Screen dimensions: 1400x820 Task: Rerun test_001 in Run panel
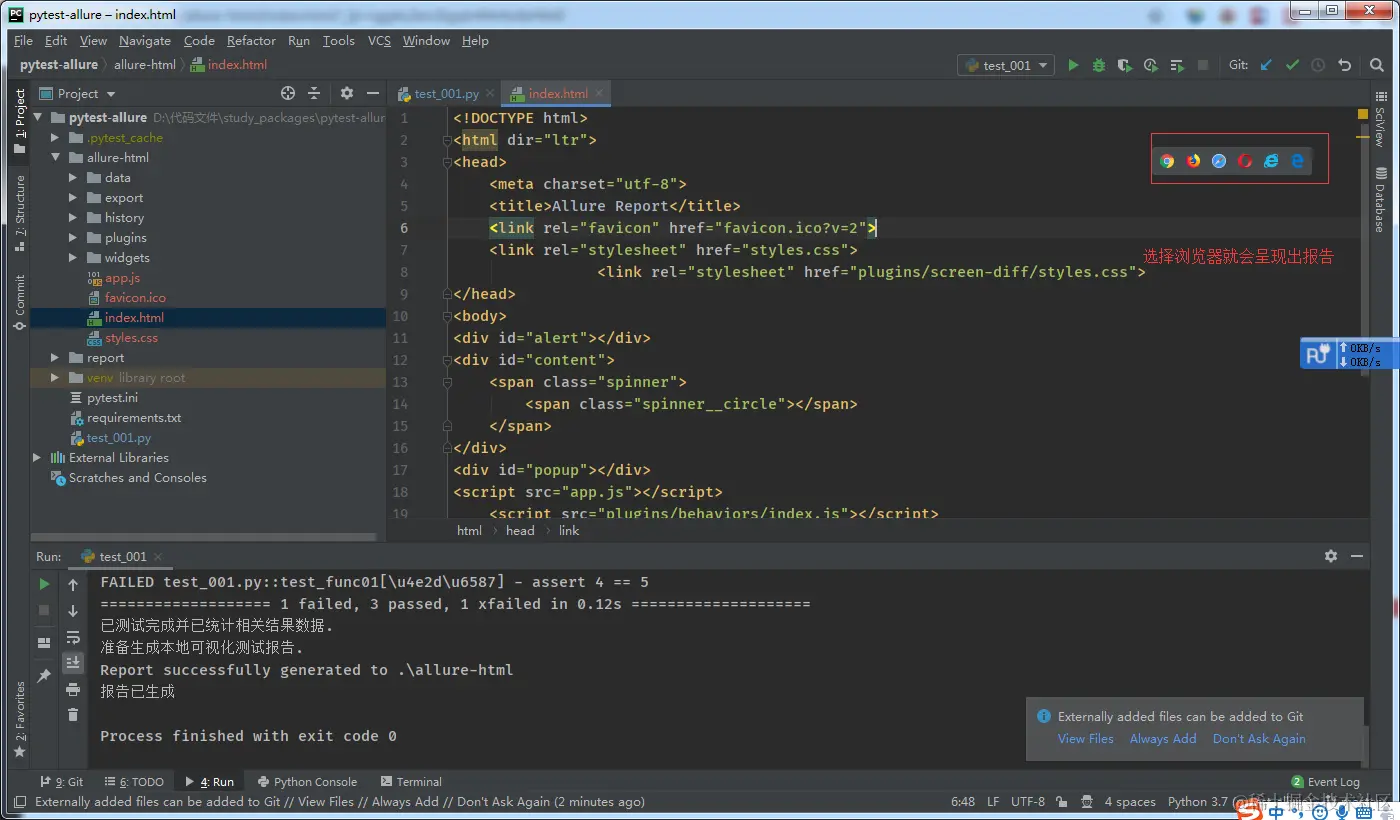click(44, 584)
